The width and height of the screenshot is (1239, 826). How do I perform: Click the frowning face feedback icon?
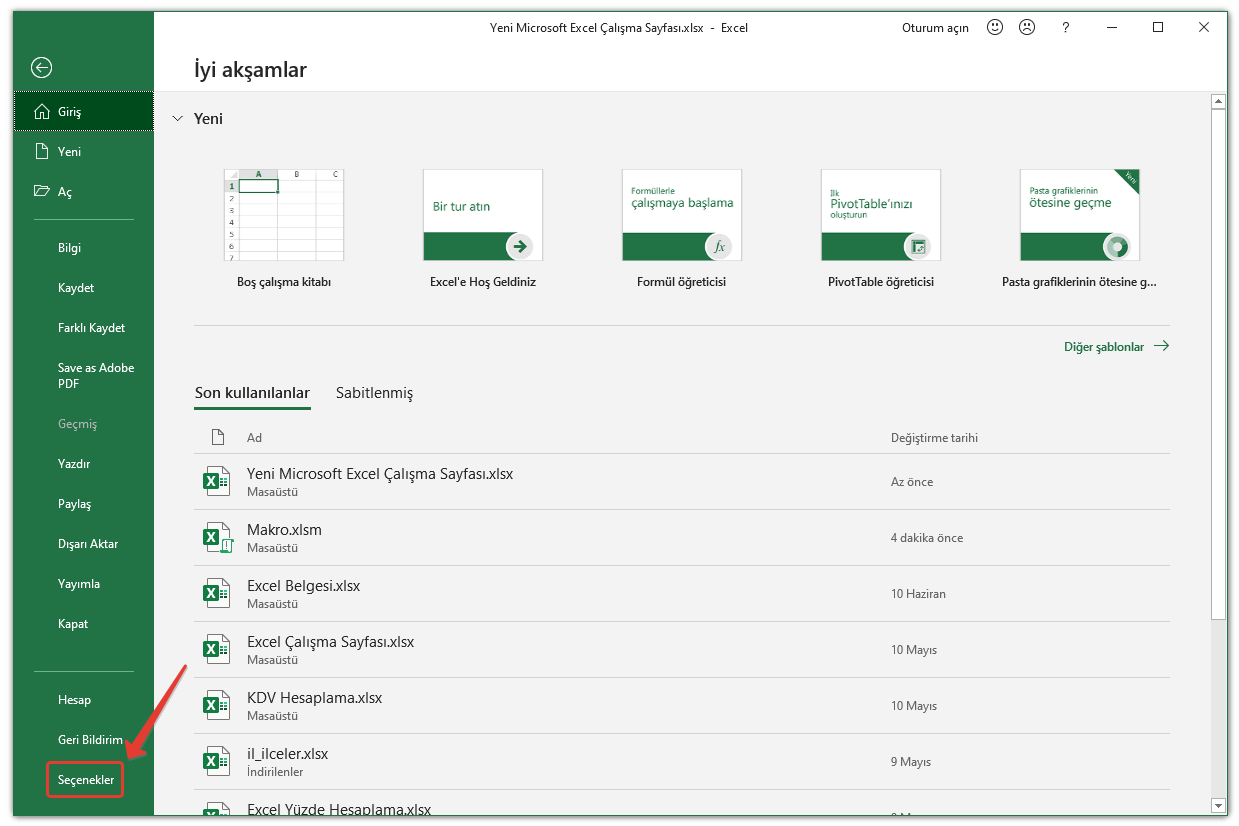tap(1027, 28)
